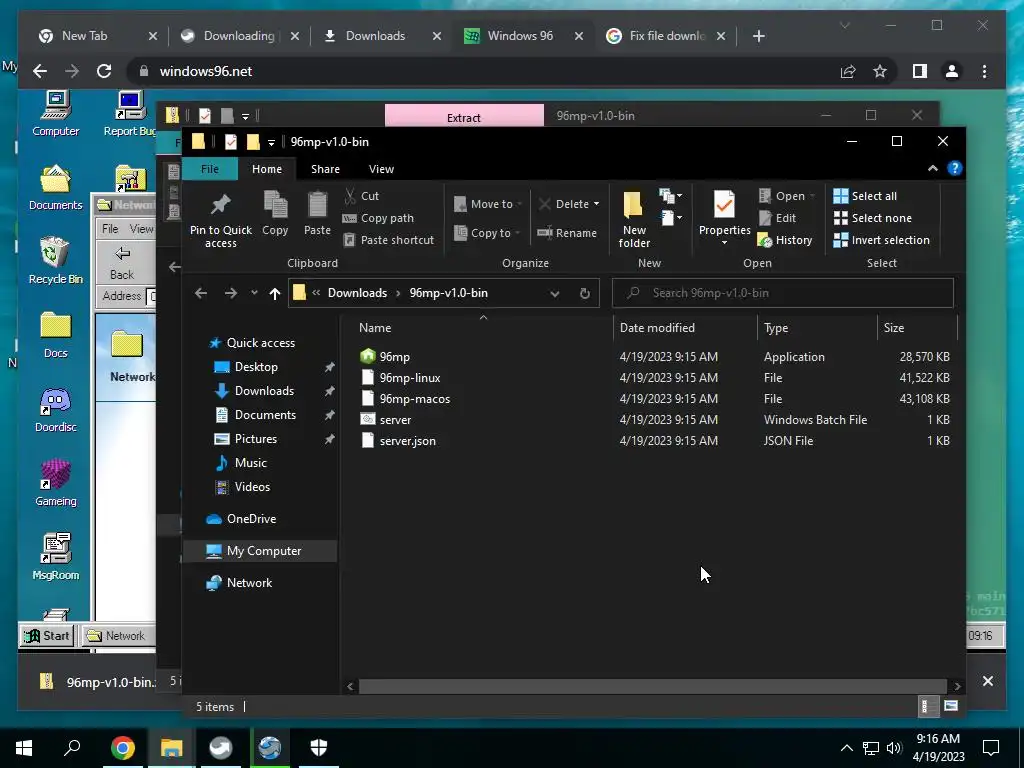Viewport: 1024px width, 768px height.
Task: Open Gameing icon on Windows 96 desktop
Action: (56, 484)
